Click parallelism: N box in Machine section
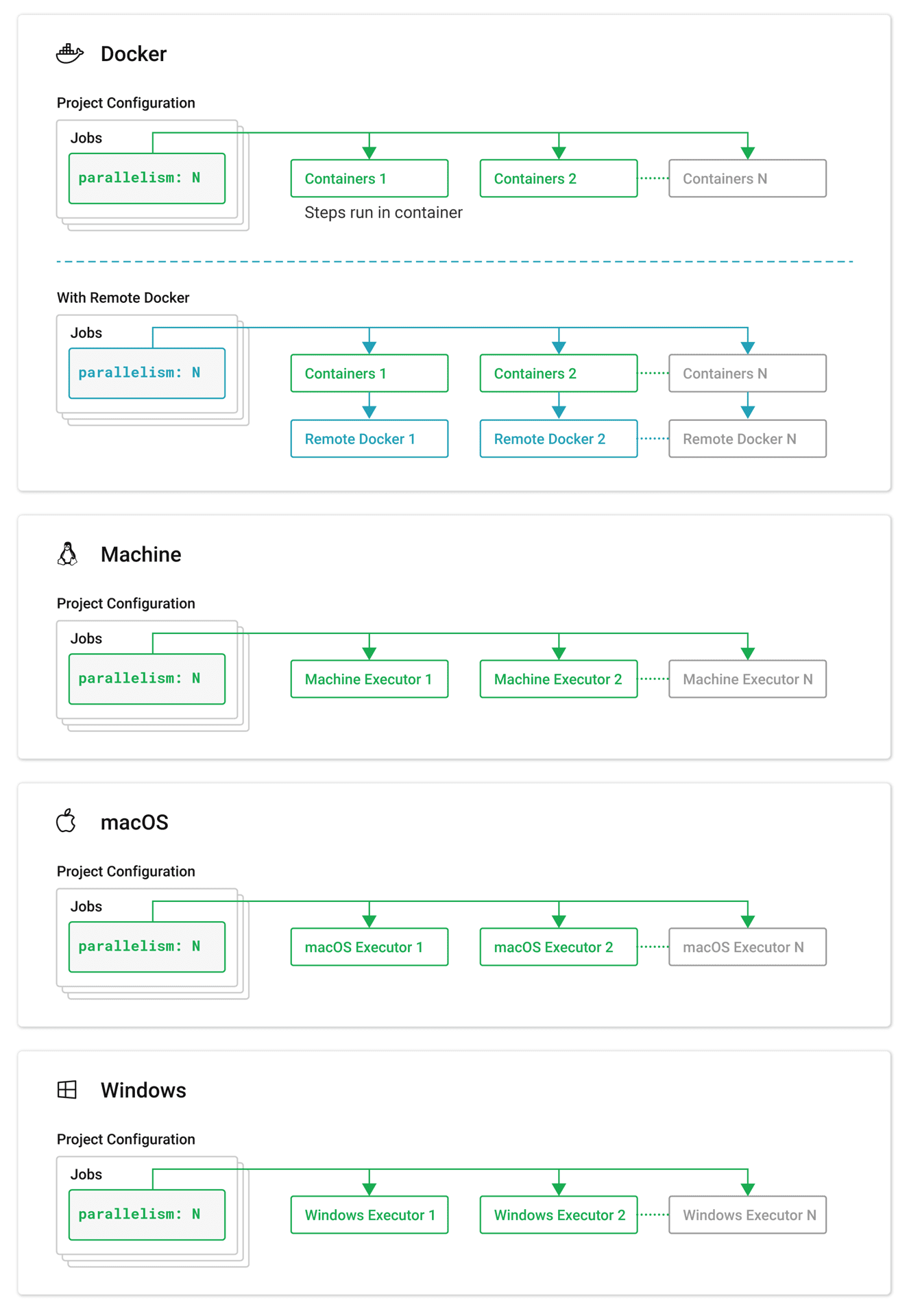 (x=147, y=679)
